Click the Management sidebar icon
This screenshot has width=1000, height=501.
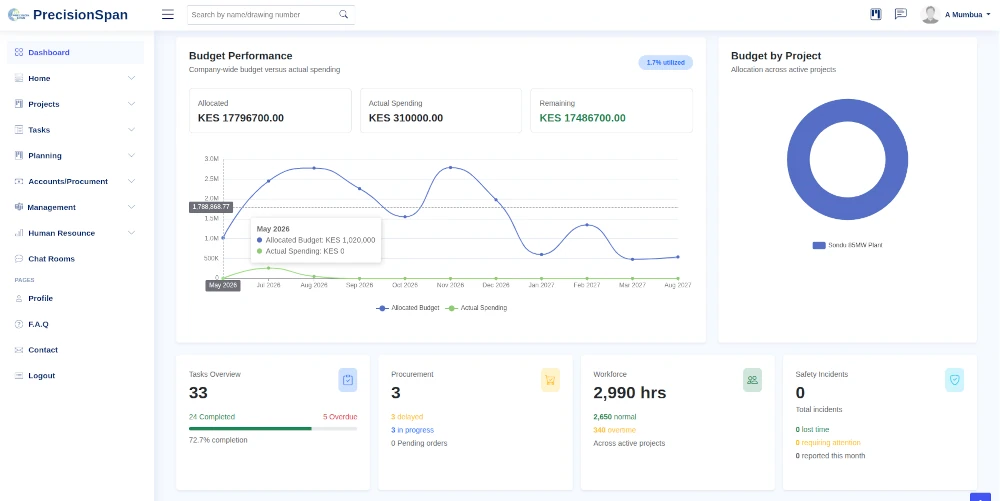[19, 207]
